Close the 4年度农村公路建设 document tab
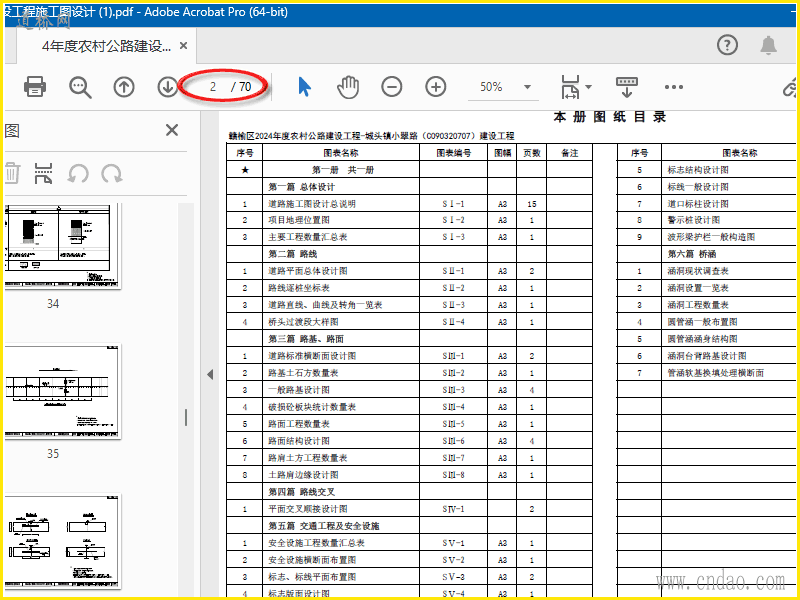Screen dimensions: 800x600 184,46
